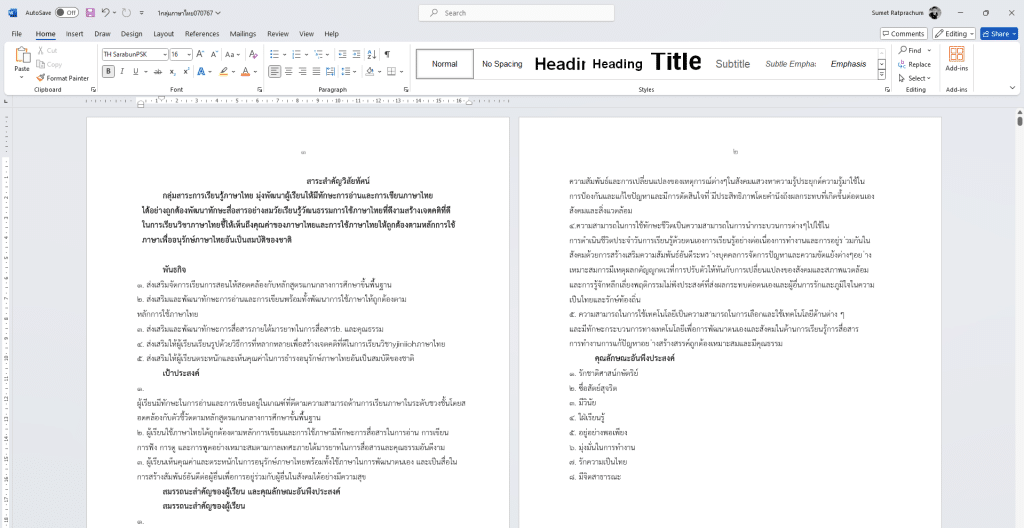The image size is (1024, 528).
Task: Click the Increase Font Size icon
Action: click(200, 53)
